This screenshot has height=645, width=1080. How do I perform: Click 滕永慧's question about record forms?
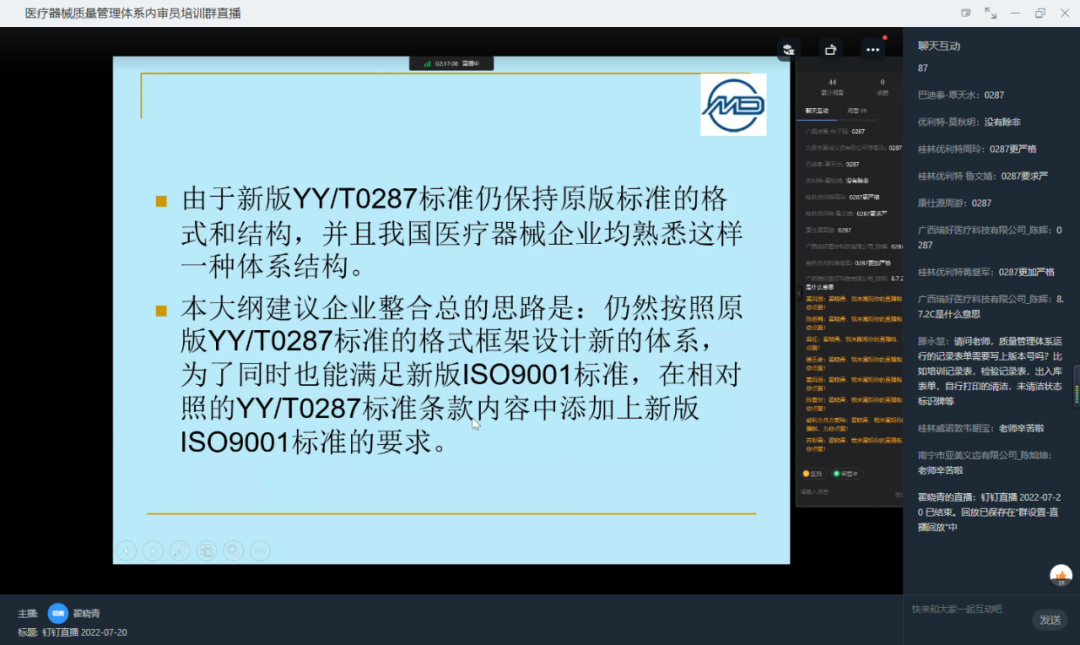[990, 371]
